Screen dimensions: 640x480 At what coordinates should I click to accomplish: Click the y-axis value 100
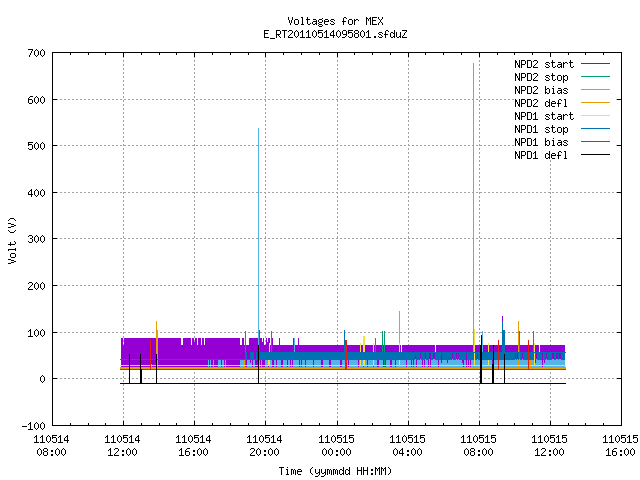[x=36, y=333]
